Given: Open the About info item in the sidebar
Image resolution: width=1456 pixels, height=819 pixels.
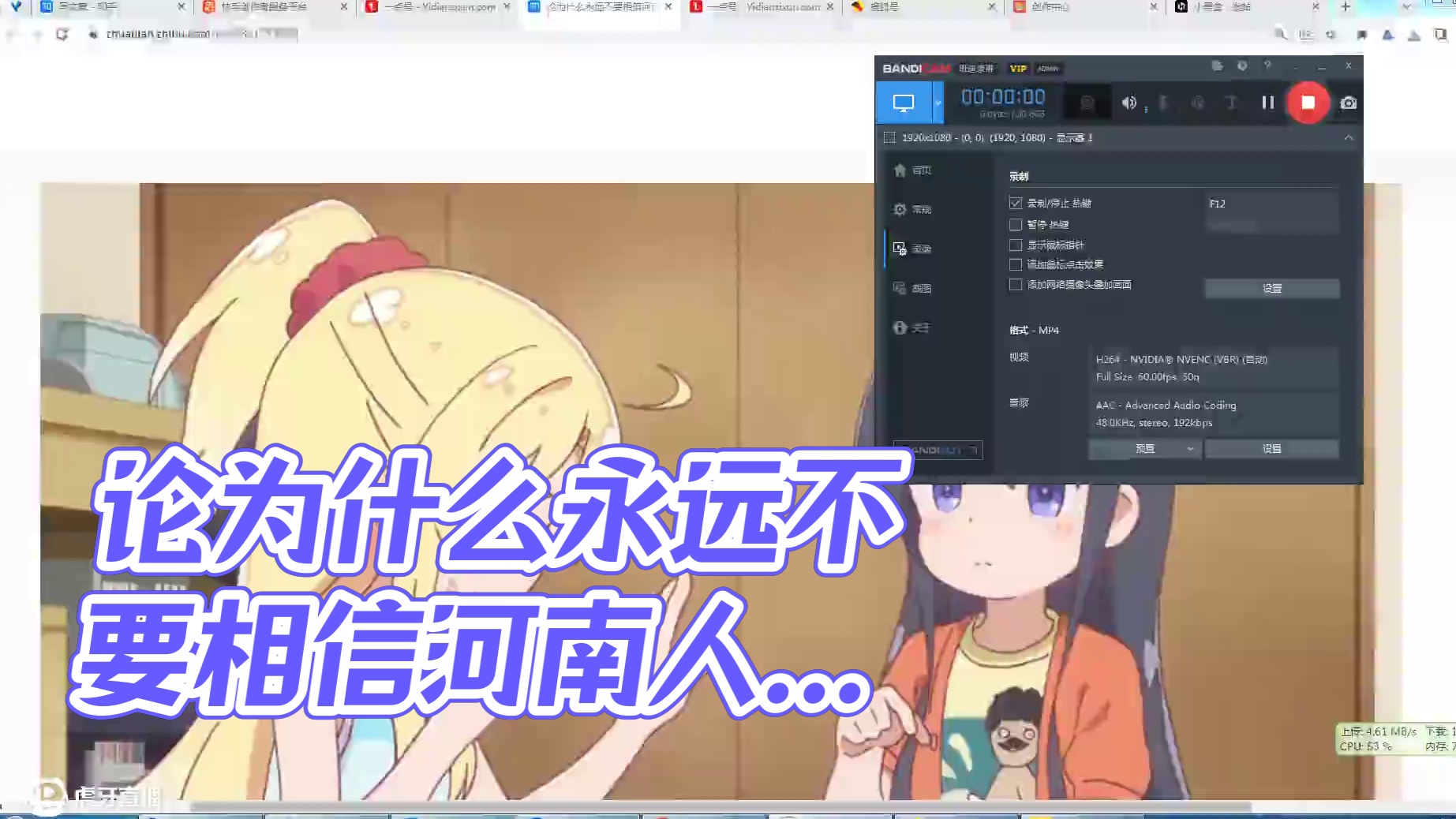Looking at the screenshot, I should tap(912, 327).
